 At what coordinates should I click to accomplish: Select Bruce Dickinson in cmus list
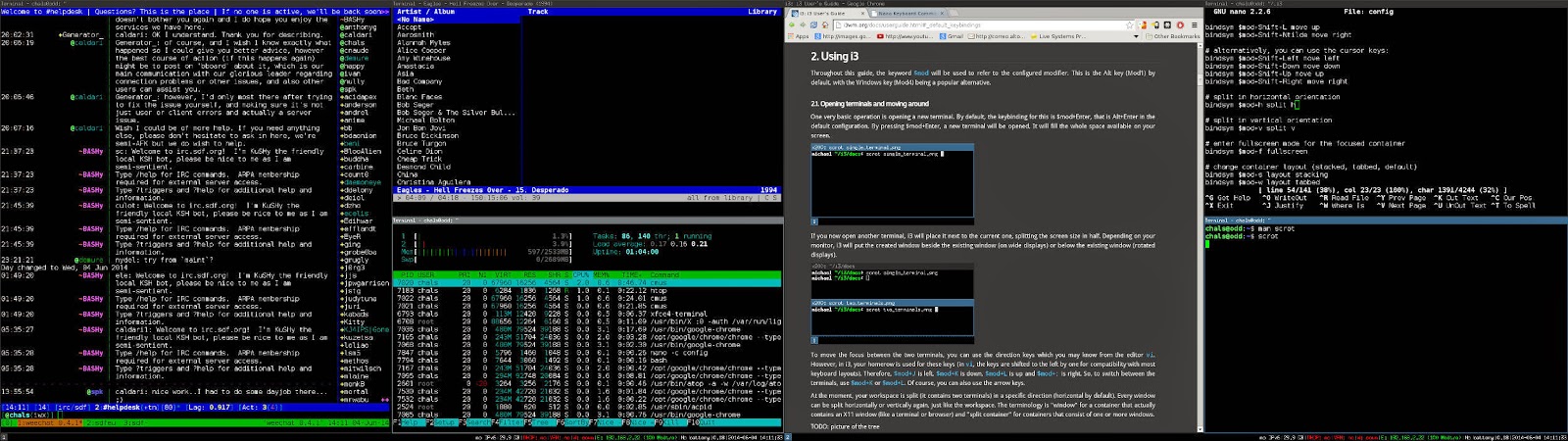[x=427, y=136]
